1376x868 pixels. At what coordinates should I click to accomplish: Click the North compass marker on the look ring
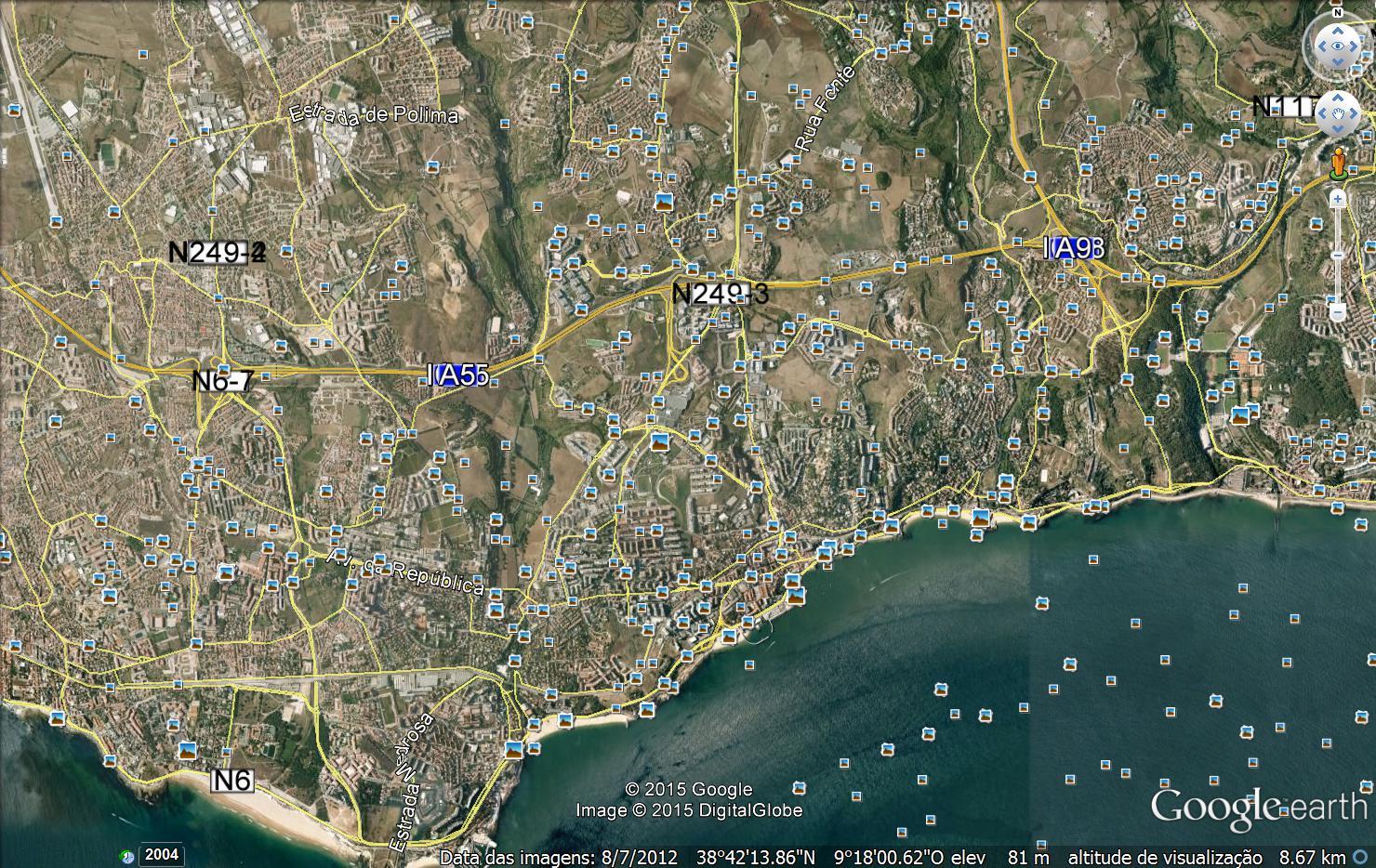point(1338,12)
